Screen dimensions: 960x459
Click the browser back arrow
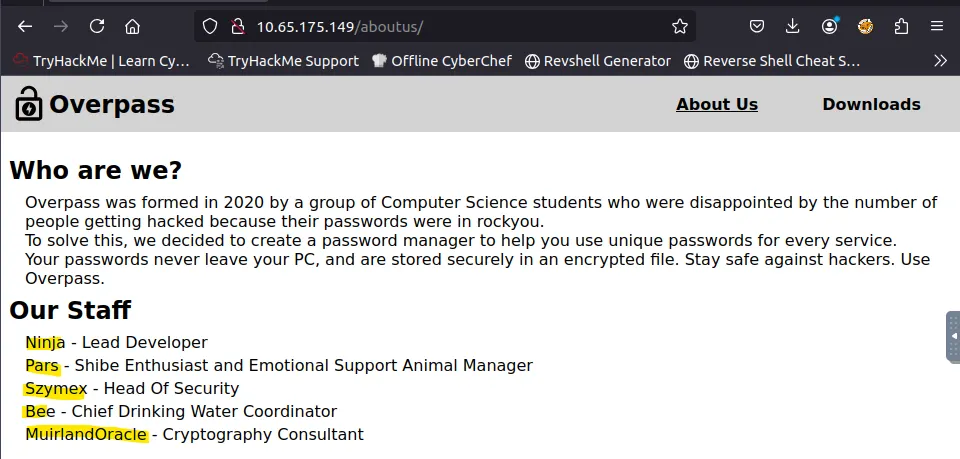click(25, 26)
